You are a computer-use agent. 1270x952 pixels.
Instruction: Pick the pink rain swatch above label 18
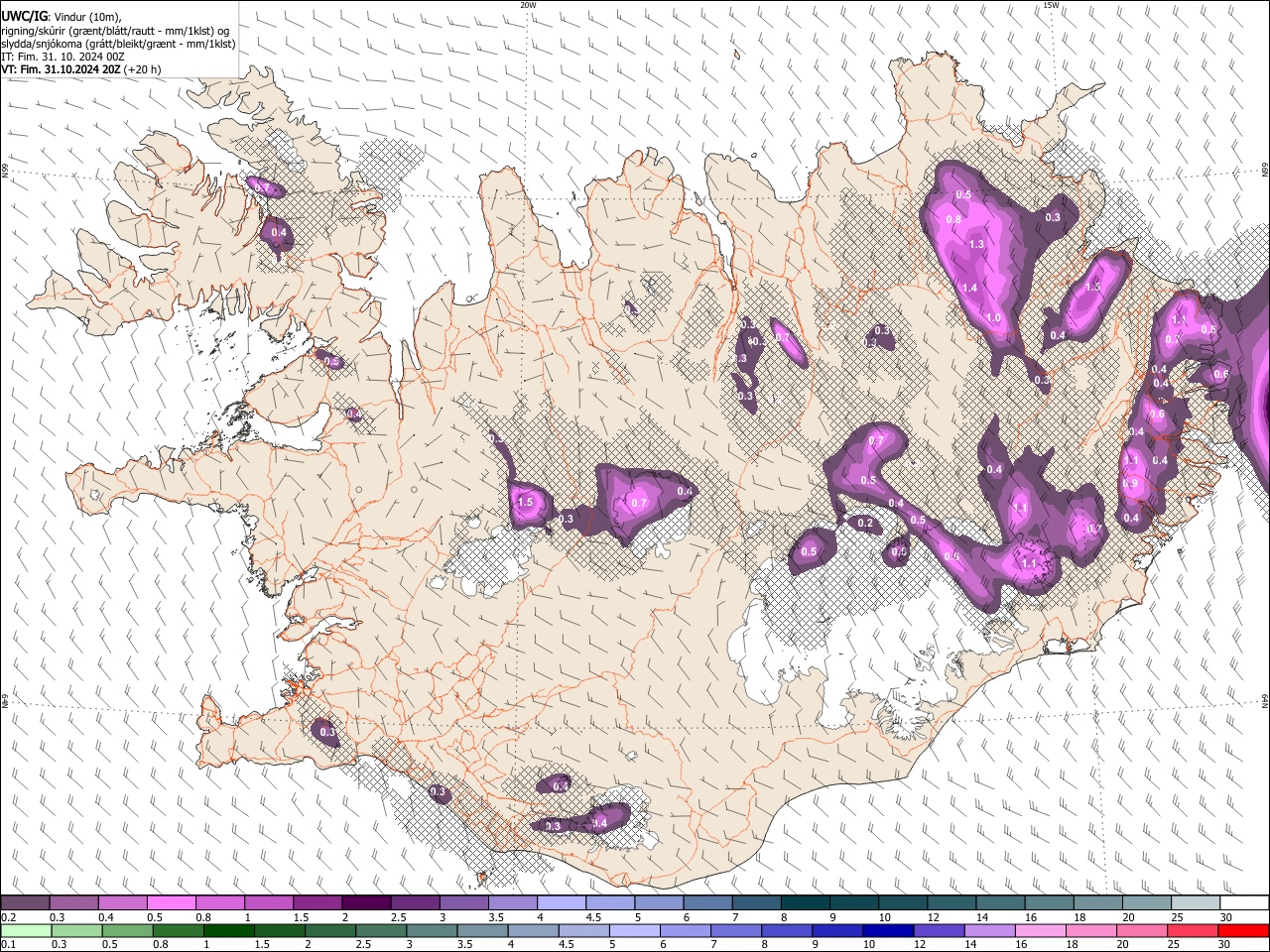pos(1091,930)
